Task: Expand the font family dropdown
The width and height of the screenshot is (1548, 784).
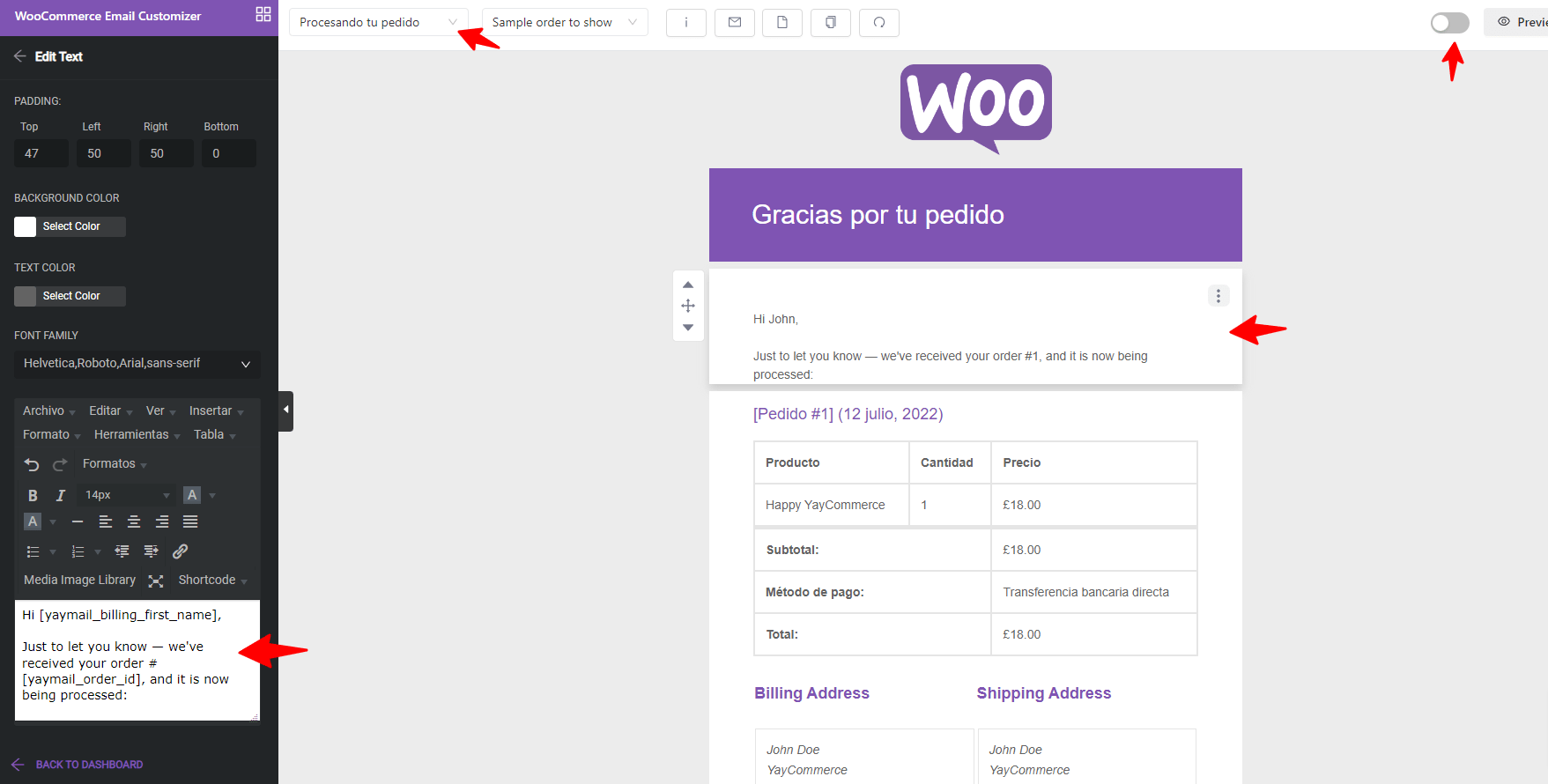Action: pyautogui.click(x=137, y=364)
